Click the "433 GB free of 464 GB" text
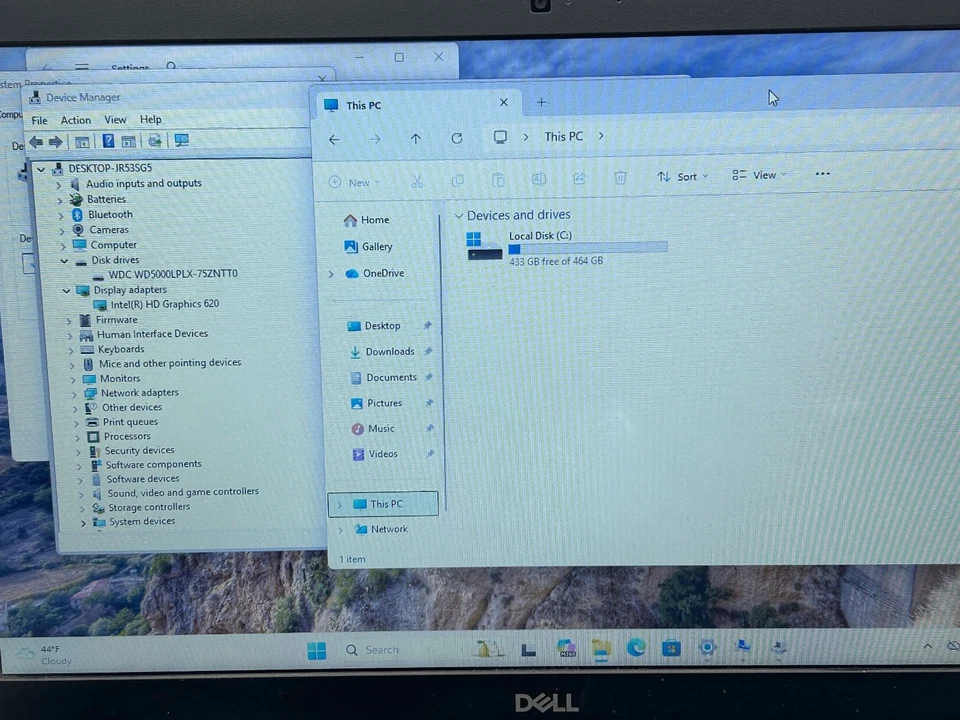 [556, 261]
